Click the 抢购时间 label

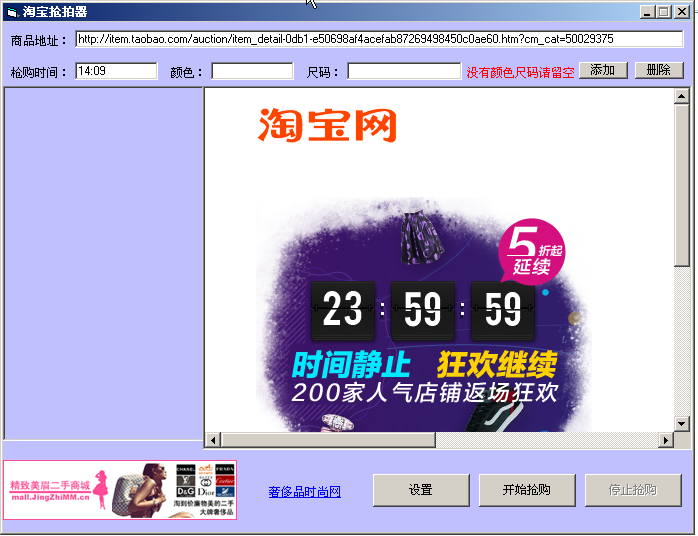point(38,72)
